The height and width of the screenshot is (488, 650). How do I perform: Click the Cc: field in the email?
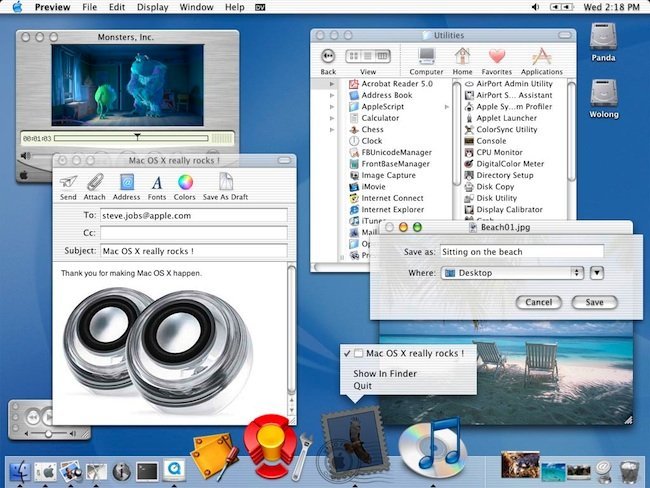tap(193, 232)
